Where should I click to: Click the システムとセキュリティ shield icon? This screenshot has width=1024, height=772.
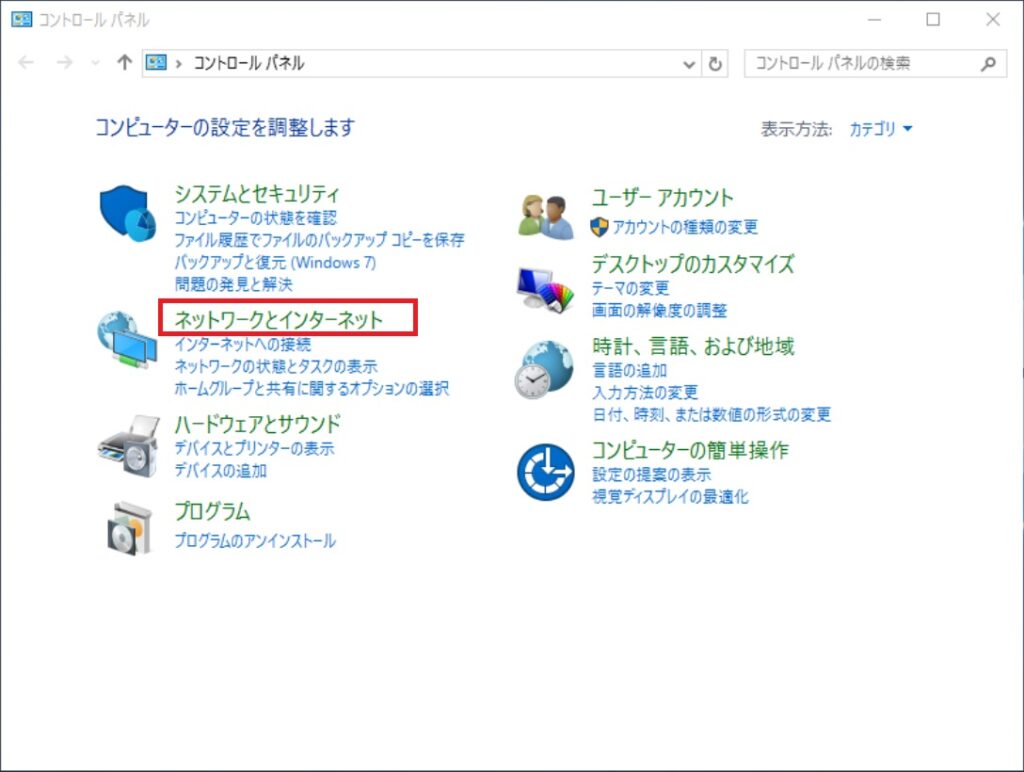(x=126, y=211)
